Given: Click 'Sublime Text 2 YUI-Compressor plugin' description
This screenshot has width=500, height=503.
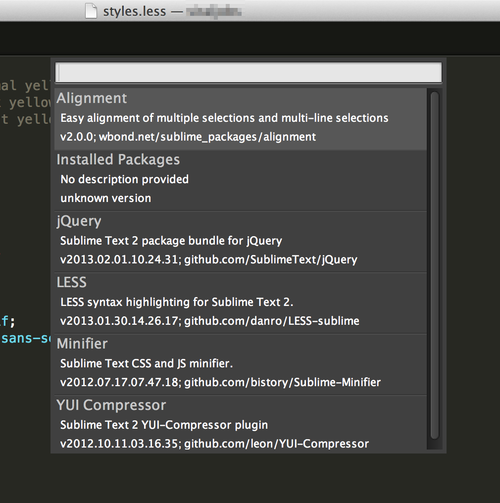Looking at the screenshot, I should pyautogui.click(x=164, y=425).
